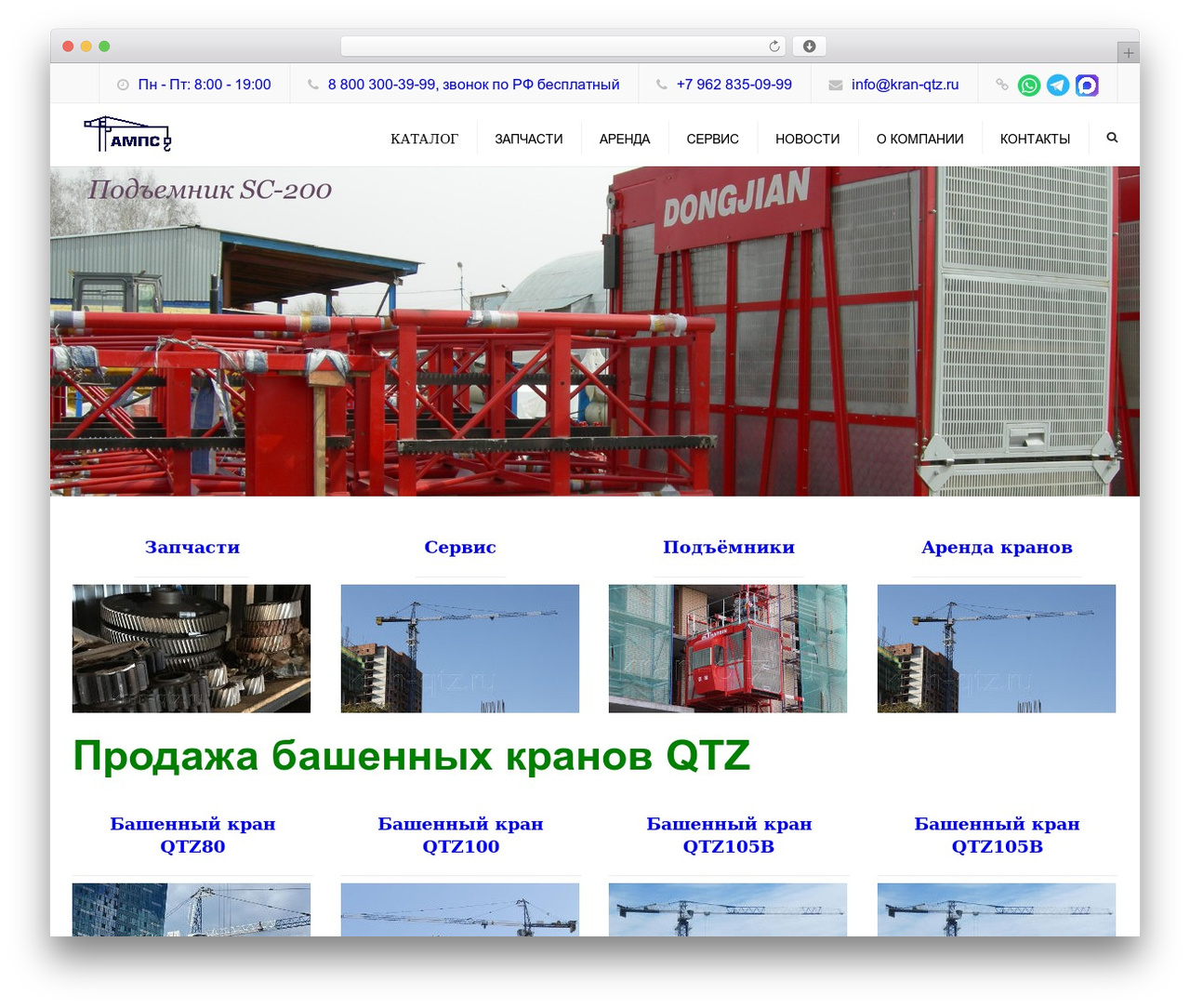Click the browser download icon
The height and width of the screenshot is (1008, 1190).
810,46
